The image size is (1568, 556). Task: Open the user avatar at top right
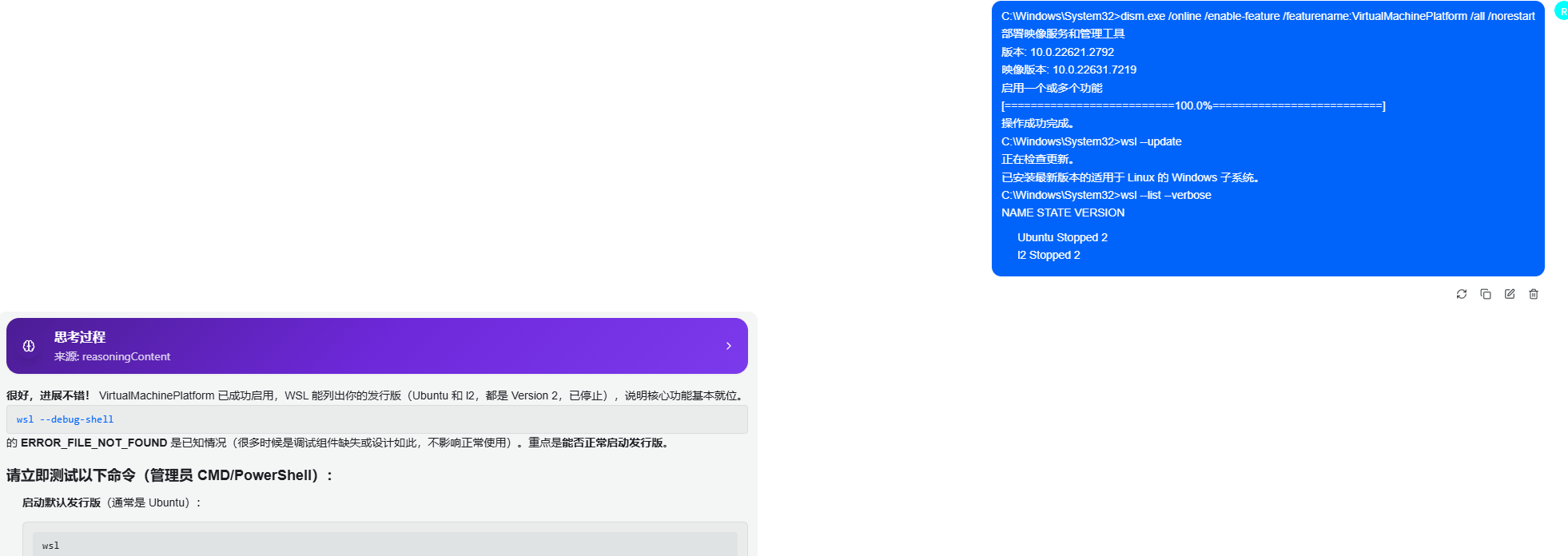pyautogui.click(x=1562, y=11)
